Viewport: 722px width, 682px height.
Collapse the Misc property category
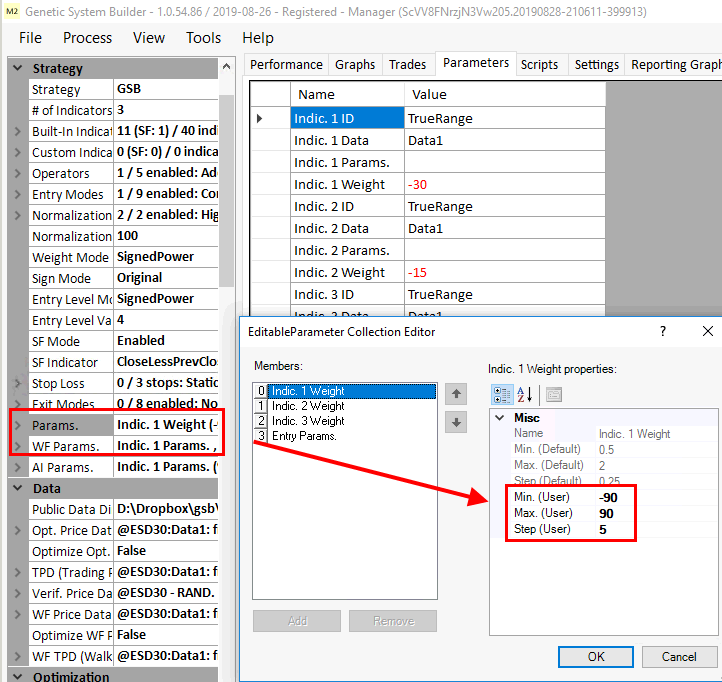[x=499, y=417]
